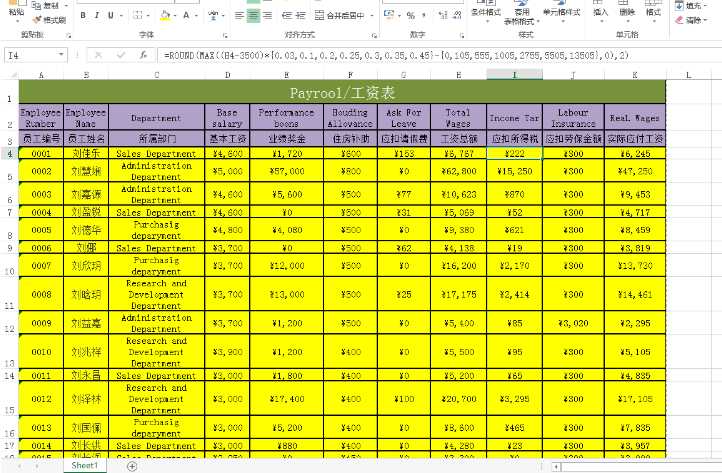Viewport: 722px width, 473px height.
Task: Apply the yellow fill color bucket
Action: pyautogui.click(x=165, y=16)
